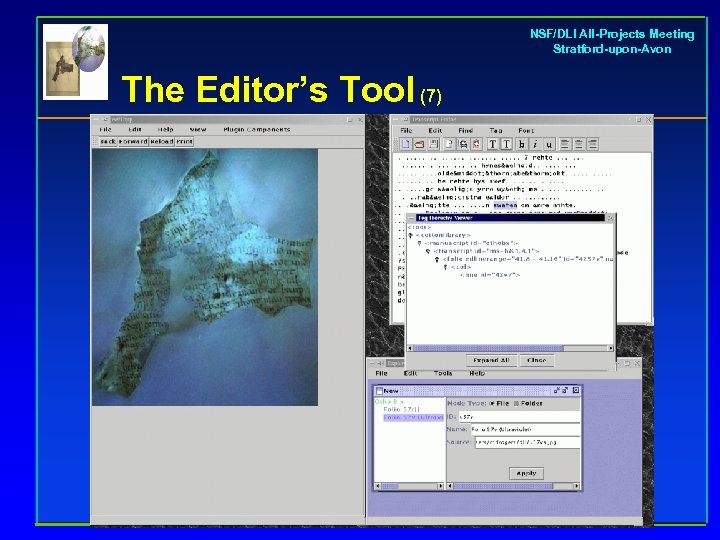Screen dimensions: 720x540
Task: Click the Print button in image viewer
Action: [x=184, y=141]
